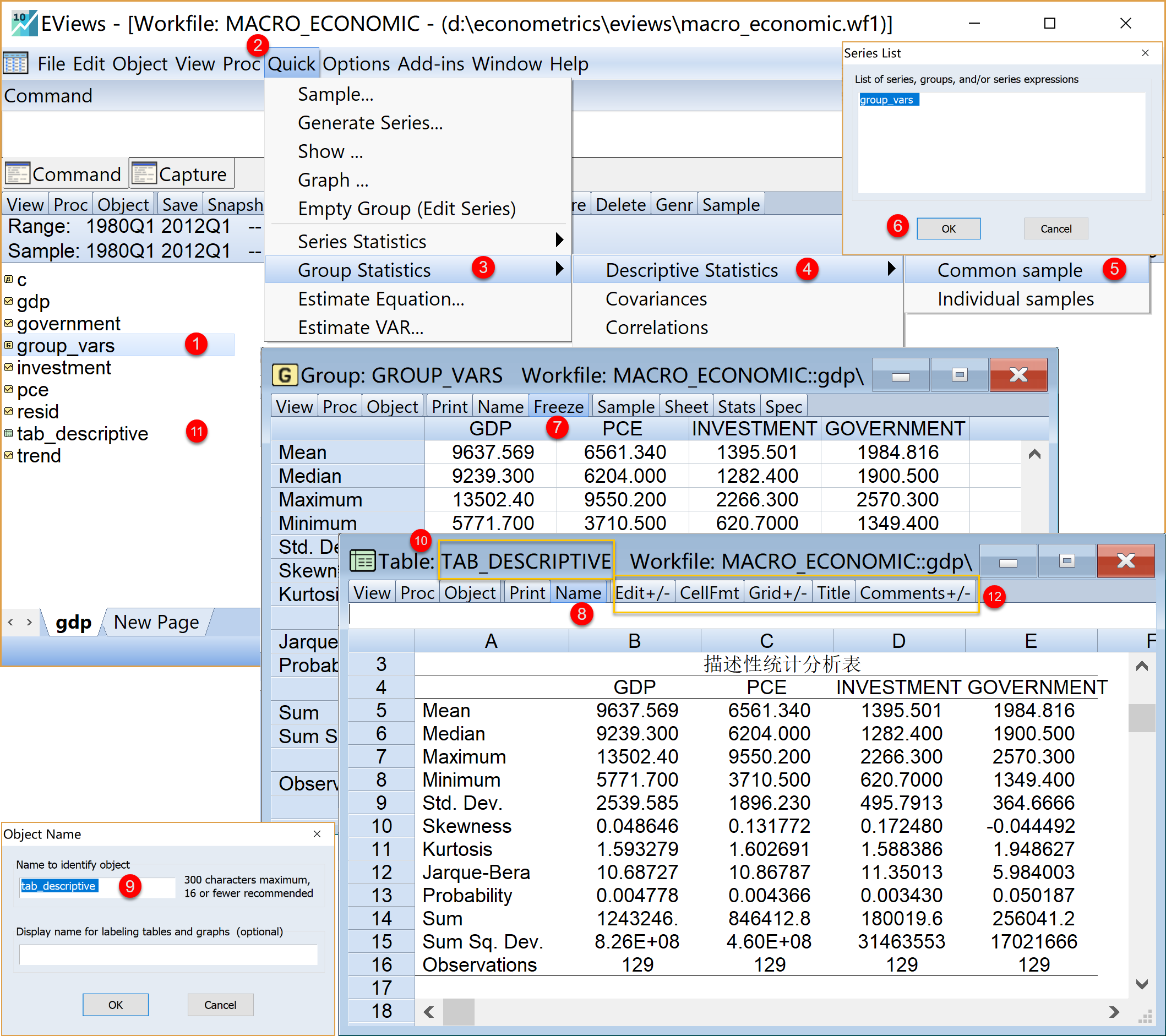Toggle Edit+/- mode in table toolbar
Screen dimensions: 1166x1036
click(642, 593)
